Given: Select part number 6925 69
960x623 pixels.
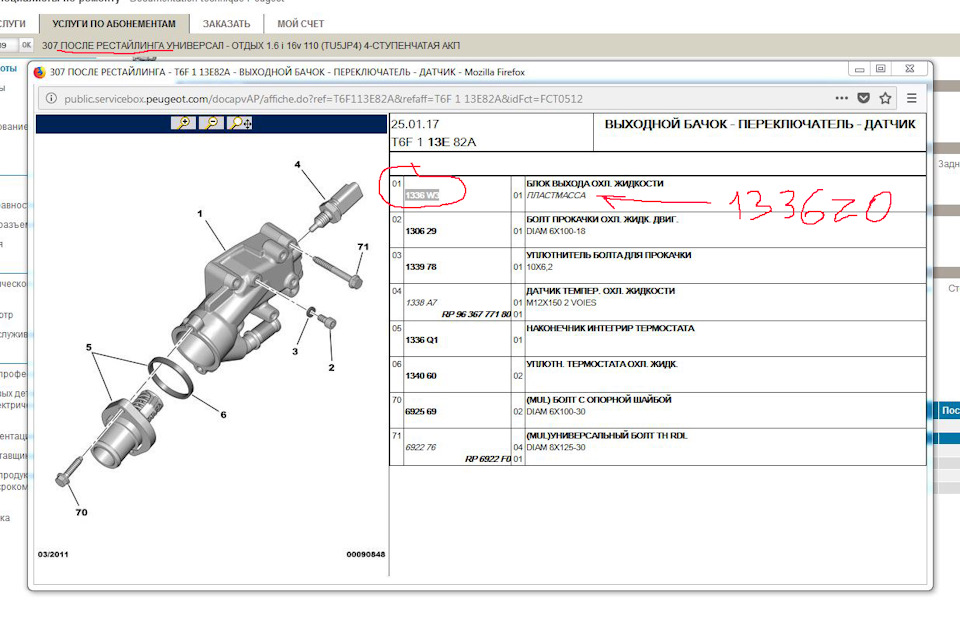Looking at the screenshot, I should 421,411.
